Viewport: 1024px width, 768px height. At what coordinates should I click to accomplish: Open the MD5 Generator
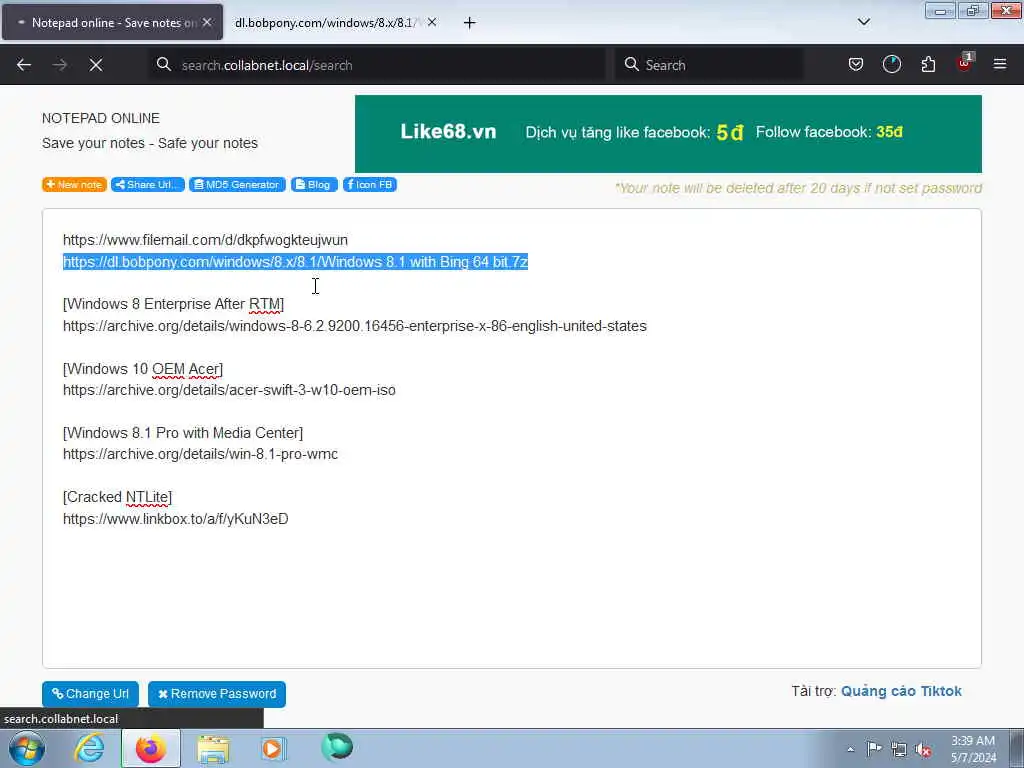(x=237, y=185)
